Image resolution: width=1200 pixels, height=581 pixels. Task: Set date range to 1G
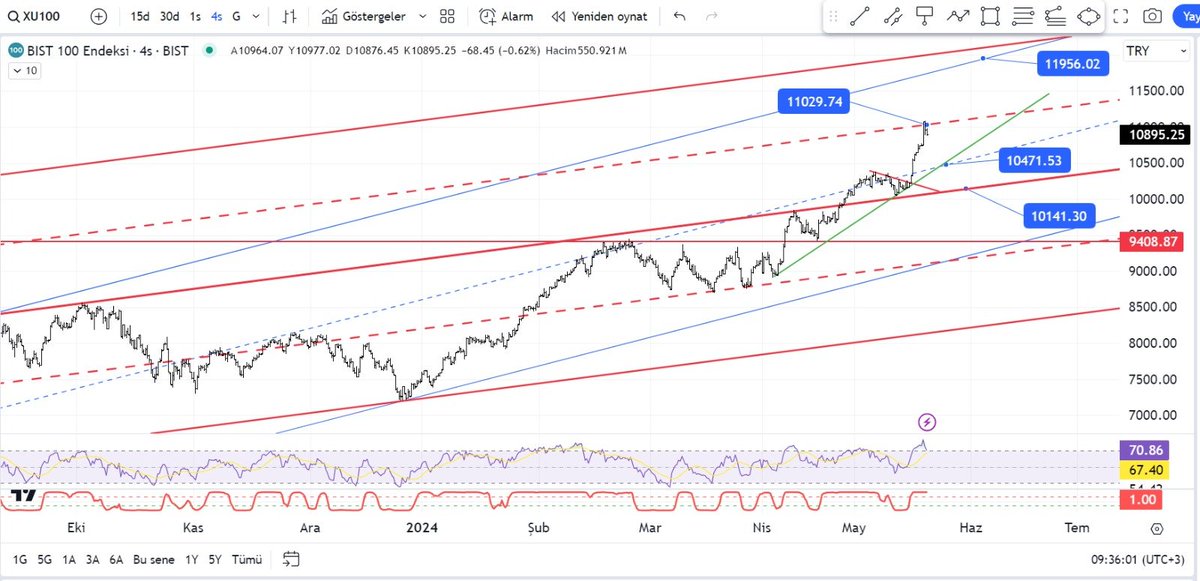[20, 559]
